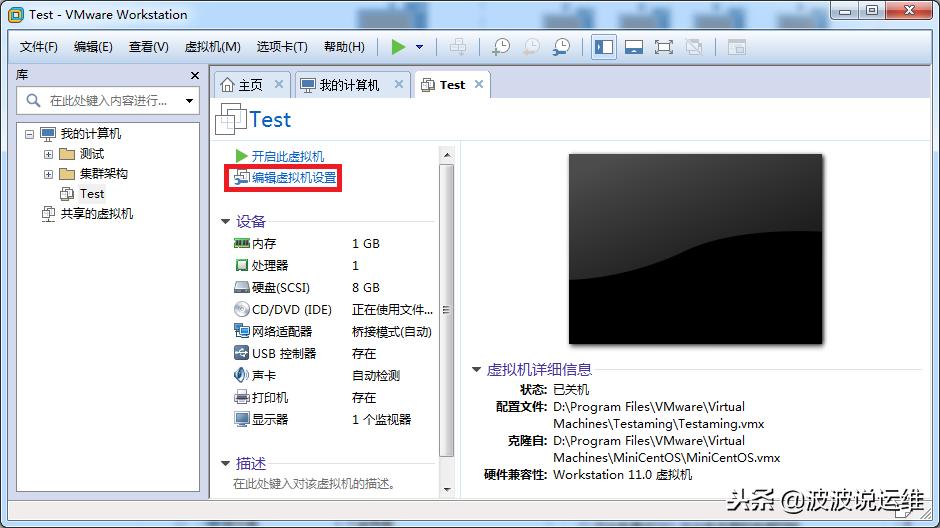Click the 网络适配器 network adapter icon
Screen dimensions: 940x528
[x=242, y=331]
